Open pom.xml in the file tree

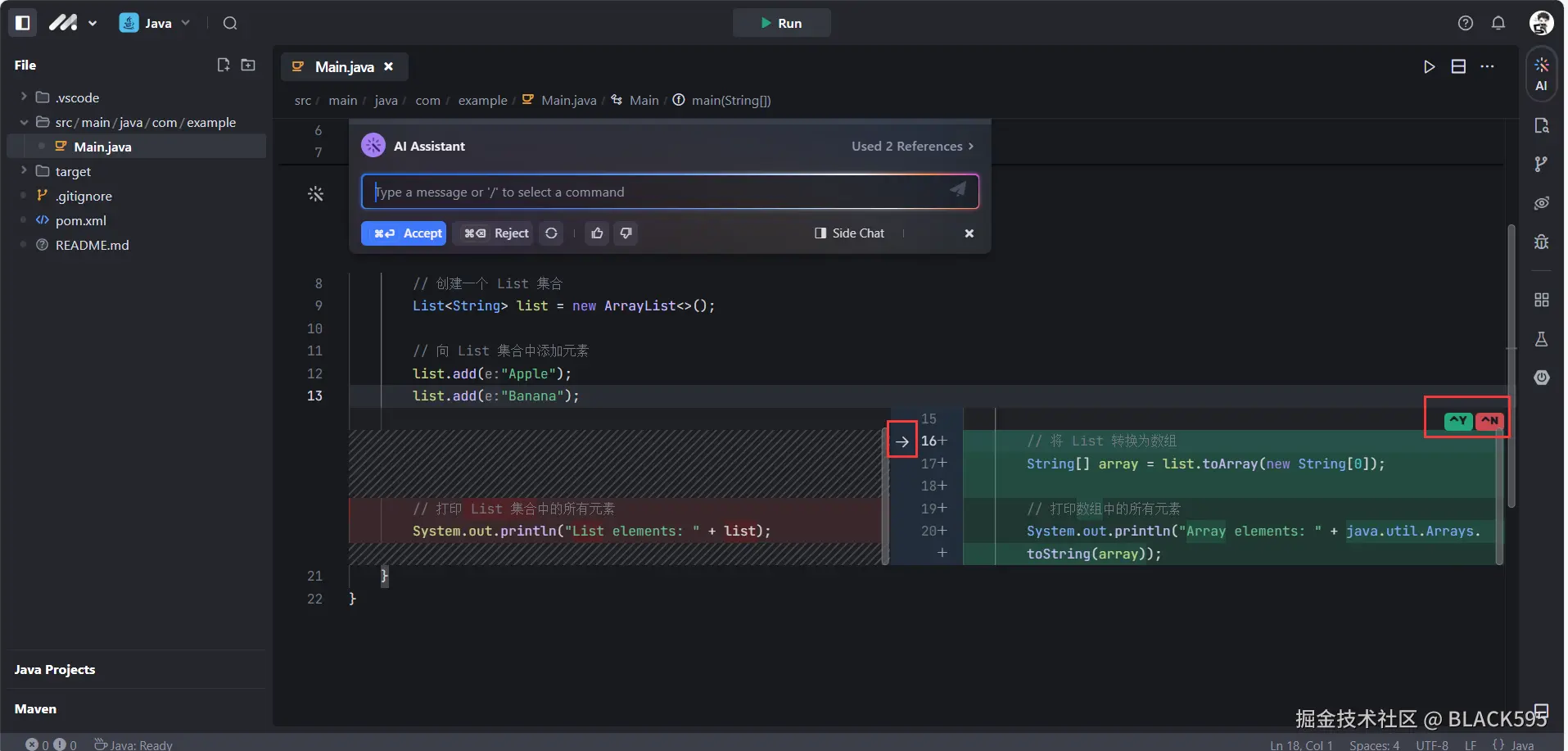point(80,220)
